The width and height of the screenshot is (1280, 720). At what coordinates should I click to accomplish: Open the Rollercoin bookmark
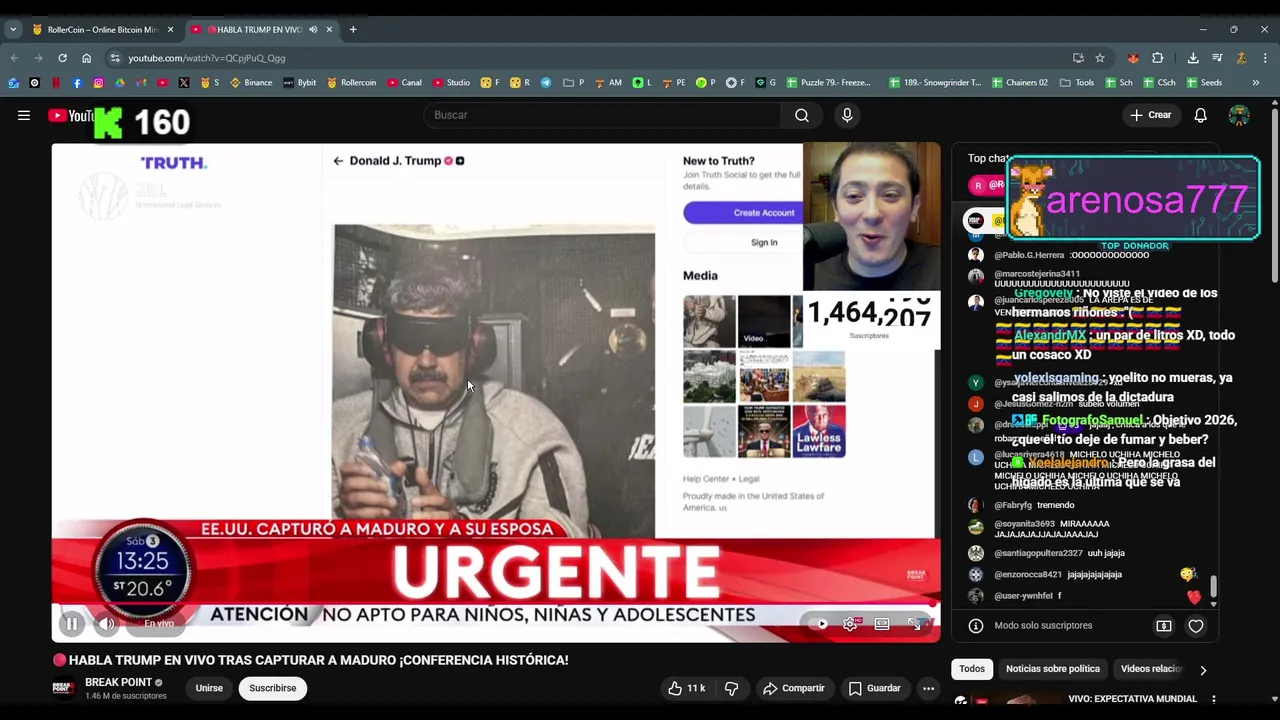[x=352, y=83]
